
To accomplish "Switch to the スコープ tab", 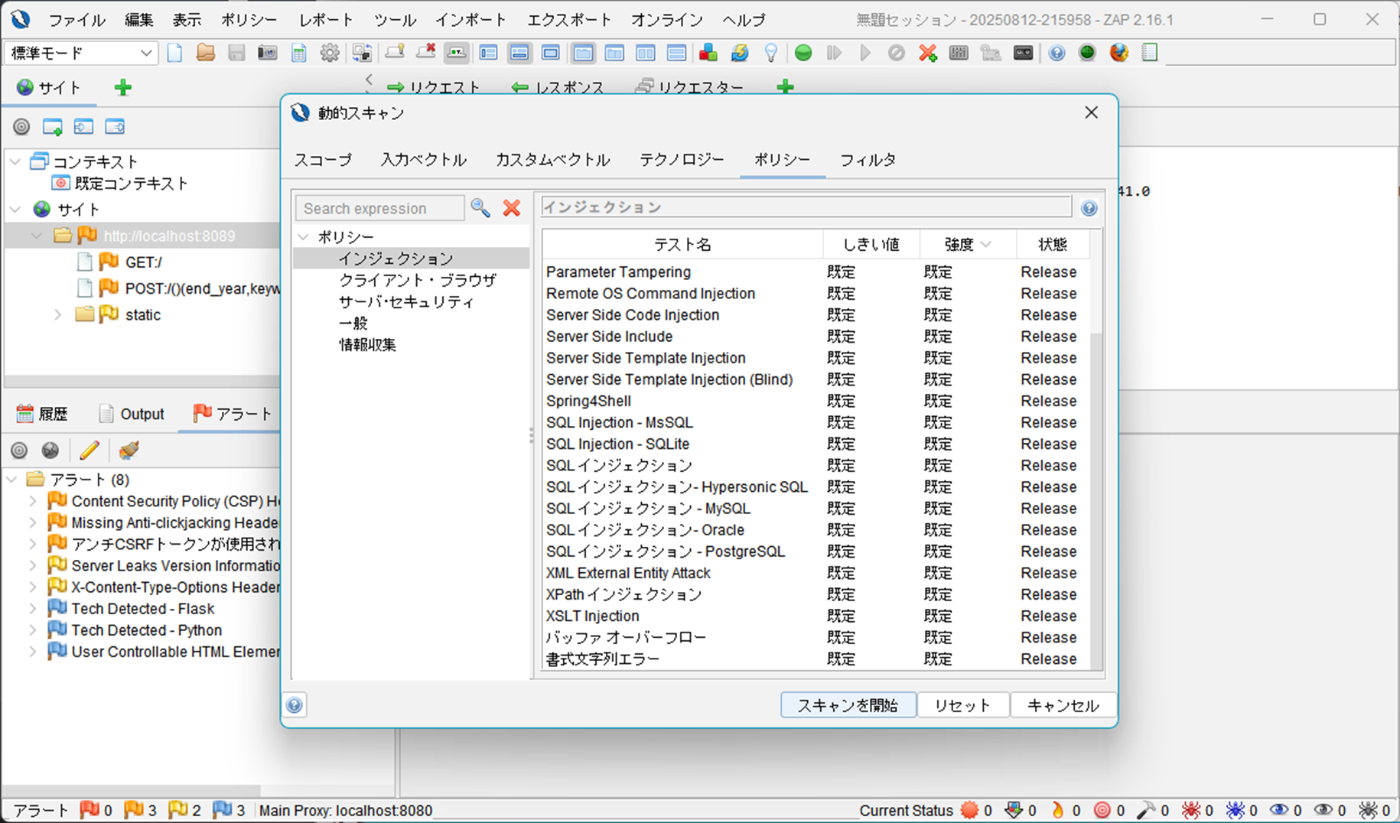I will (323, 160).
